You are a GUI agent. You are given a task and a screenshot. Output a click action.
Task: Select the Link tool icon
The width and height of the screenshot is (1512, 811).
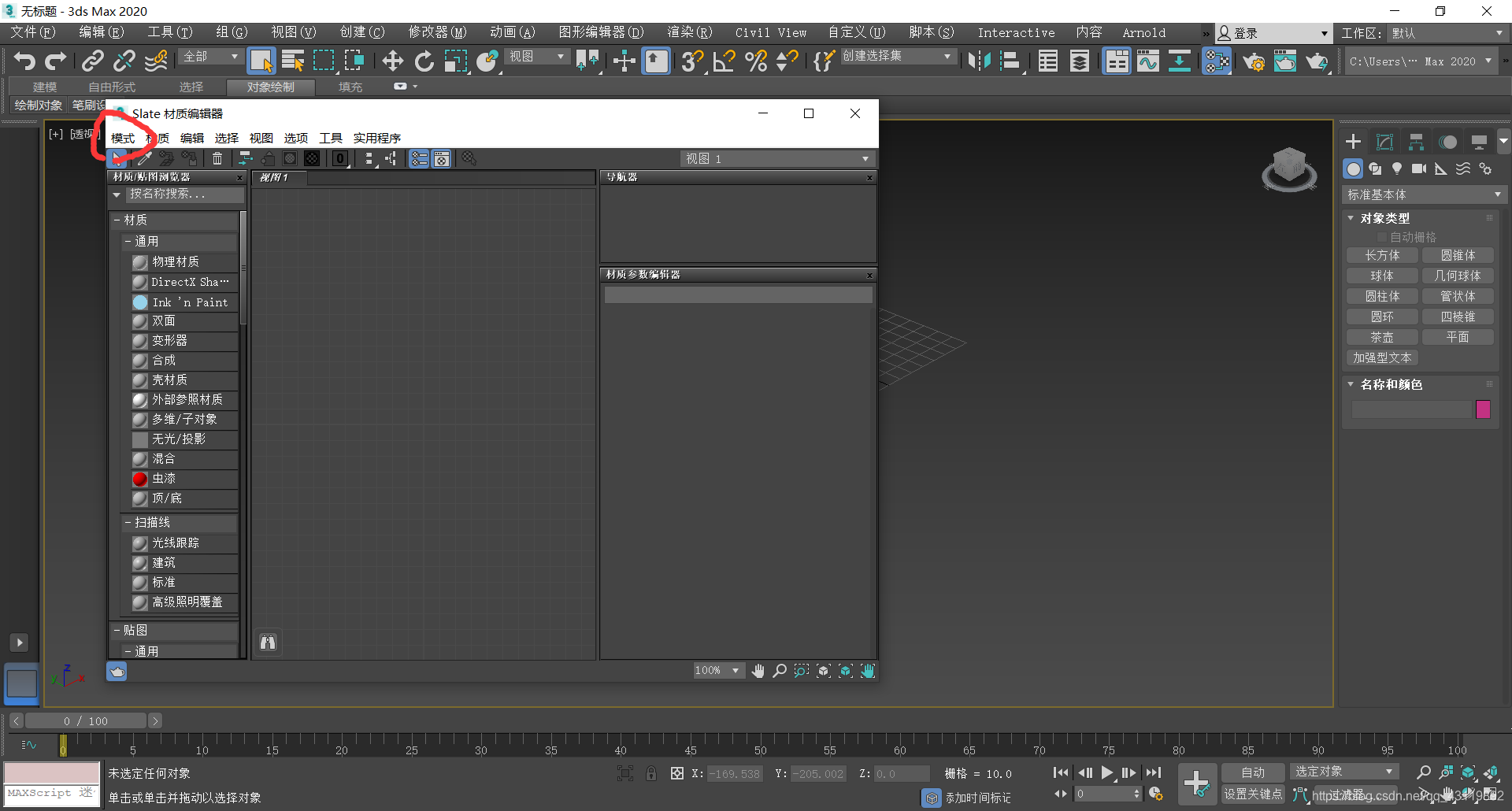93,61
